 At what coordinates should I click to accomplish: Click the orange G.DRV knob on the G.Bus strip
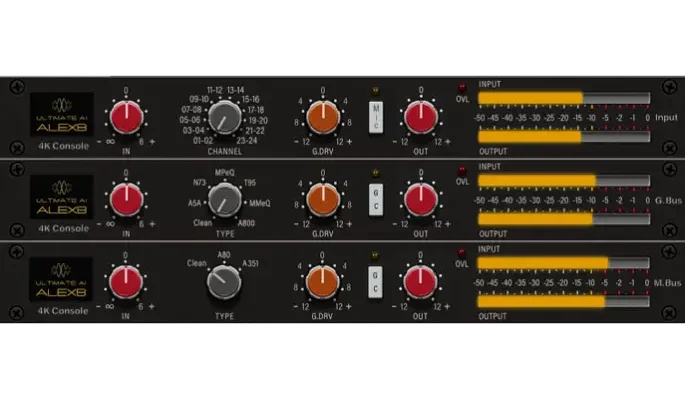coord(323,201)
